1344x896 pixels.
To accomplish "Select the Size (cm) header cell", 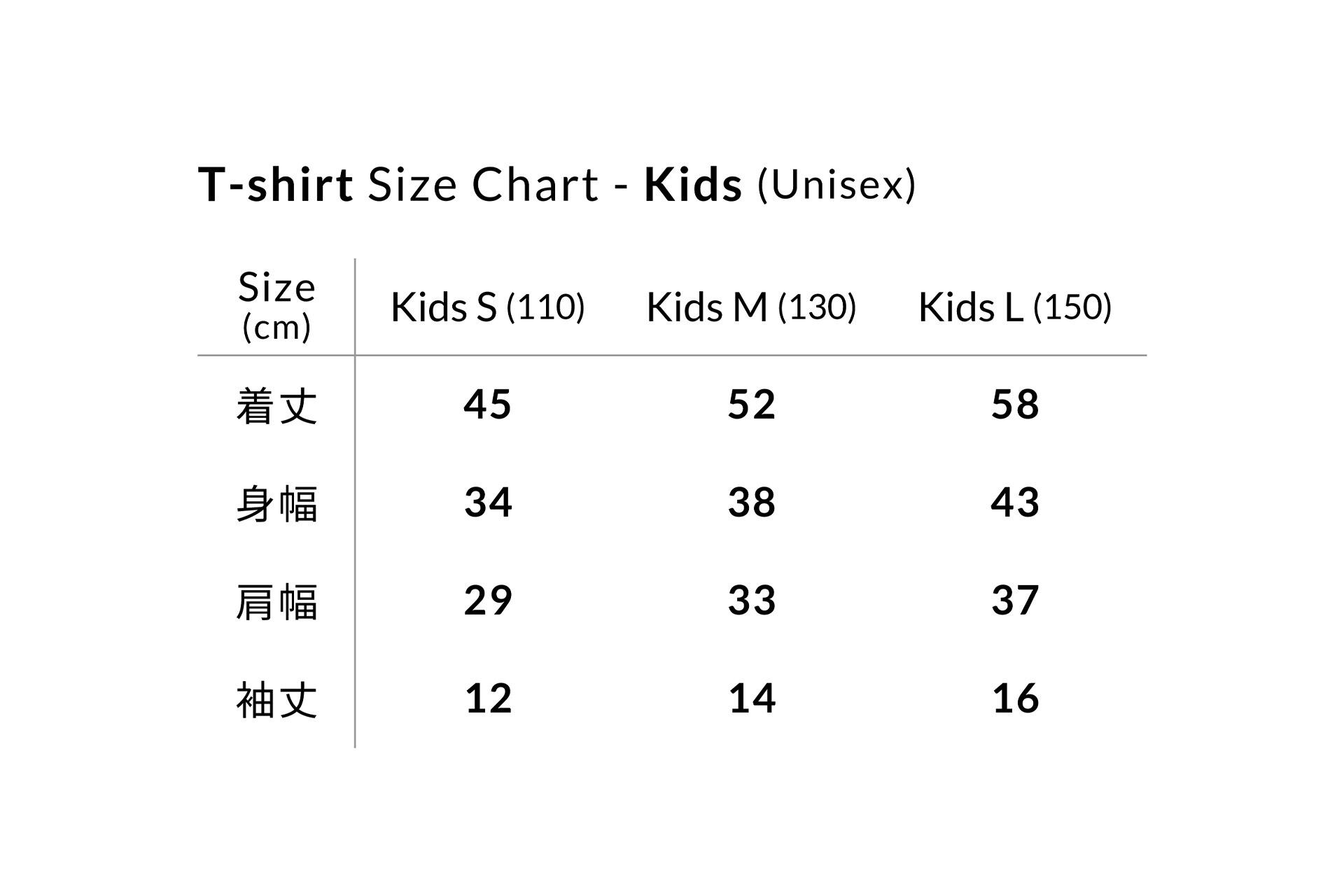I will click(x=276, y=307).
